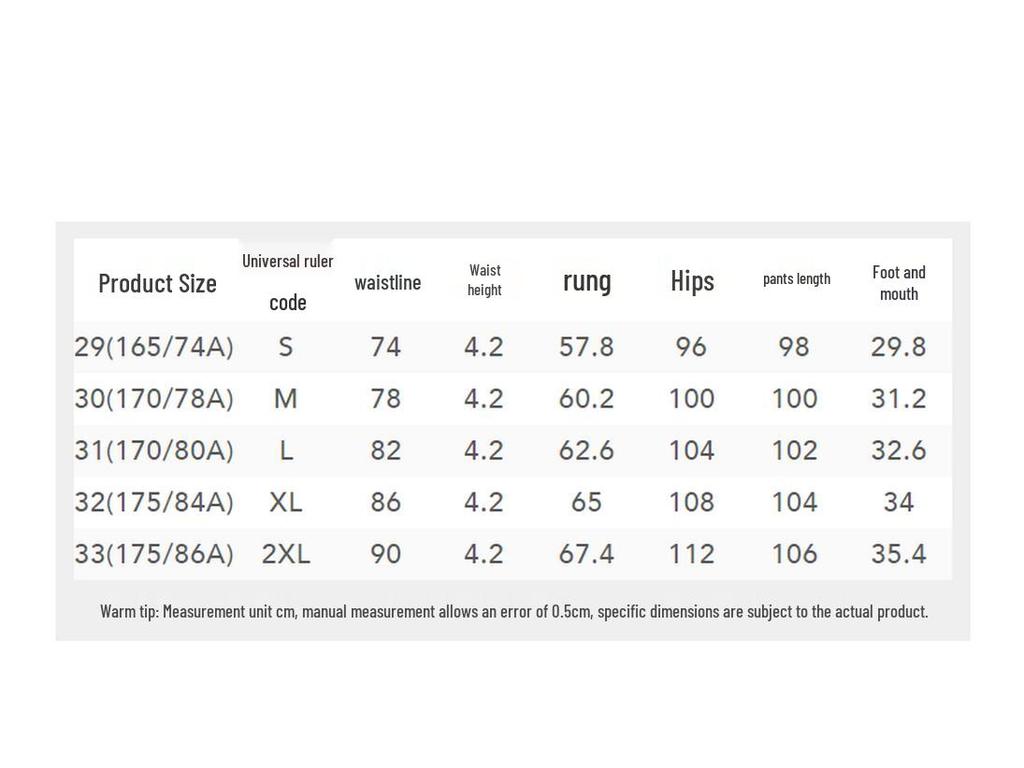Click the 31(170/80A) size row label

tap(154, 451)
